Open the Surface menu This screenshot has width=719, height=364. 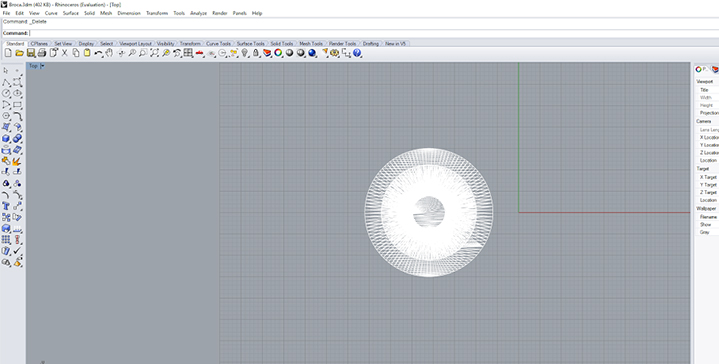point(71,13)
